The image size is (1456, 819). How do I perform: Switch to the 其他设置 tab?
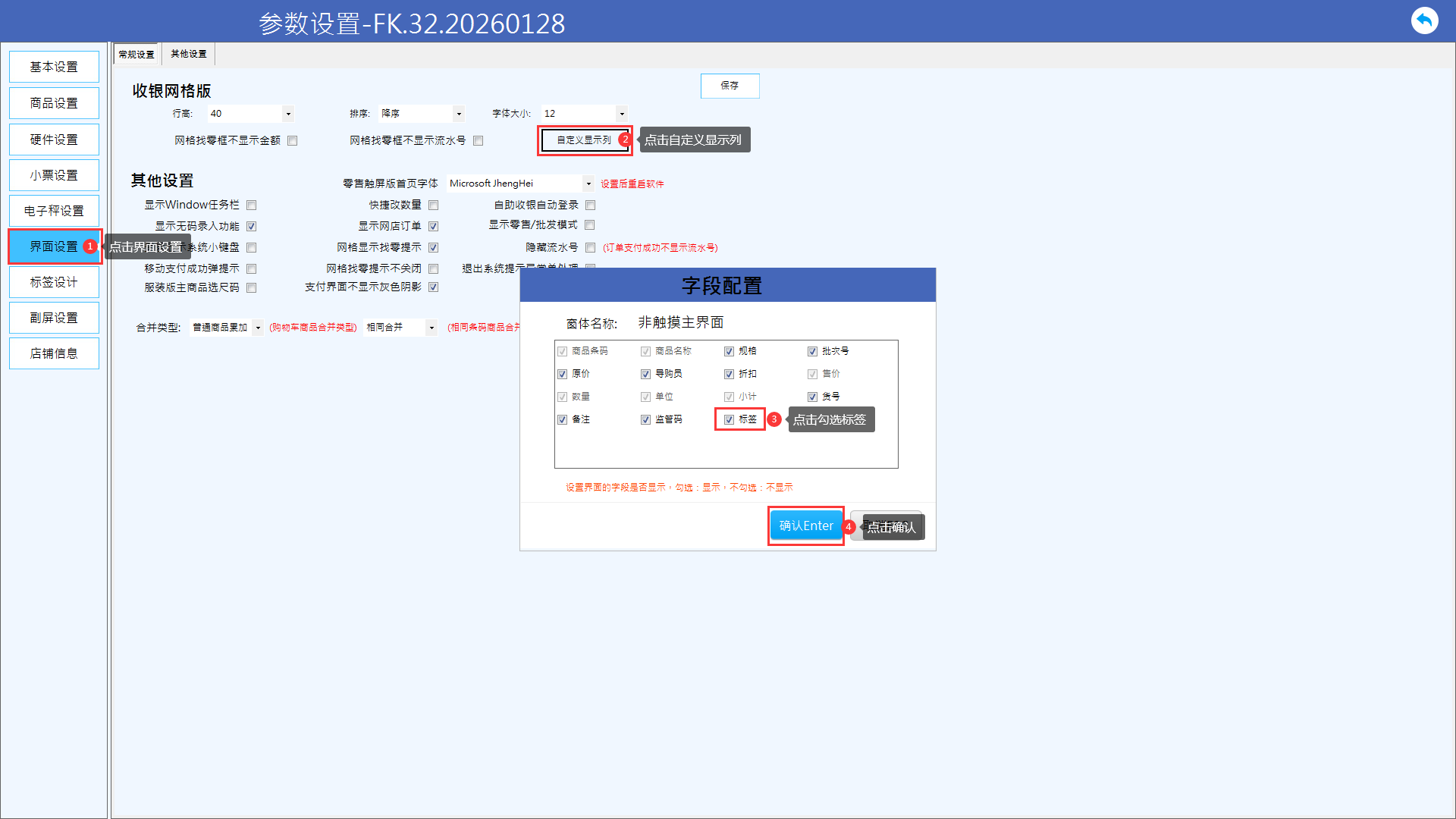[x=188, y=54]
